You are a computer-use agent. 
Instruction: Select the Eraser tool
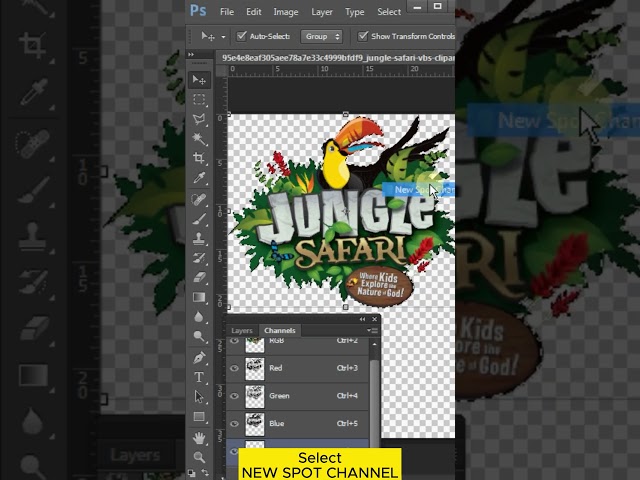tap(199, 278)
